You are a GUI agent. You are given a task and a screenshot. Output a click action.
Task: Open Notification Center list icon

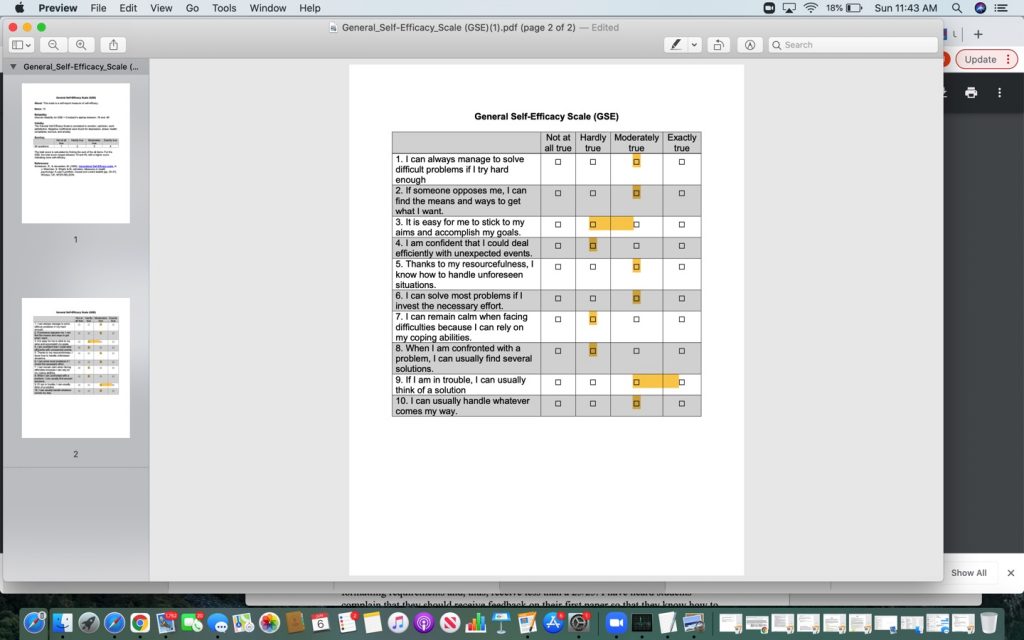[1001, 8]
